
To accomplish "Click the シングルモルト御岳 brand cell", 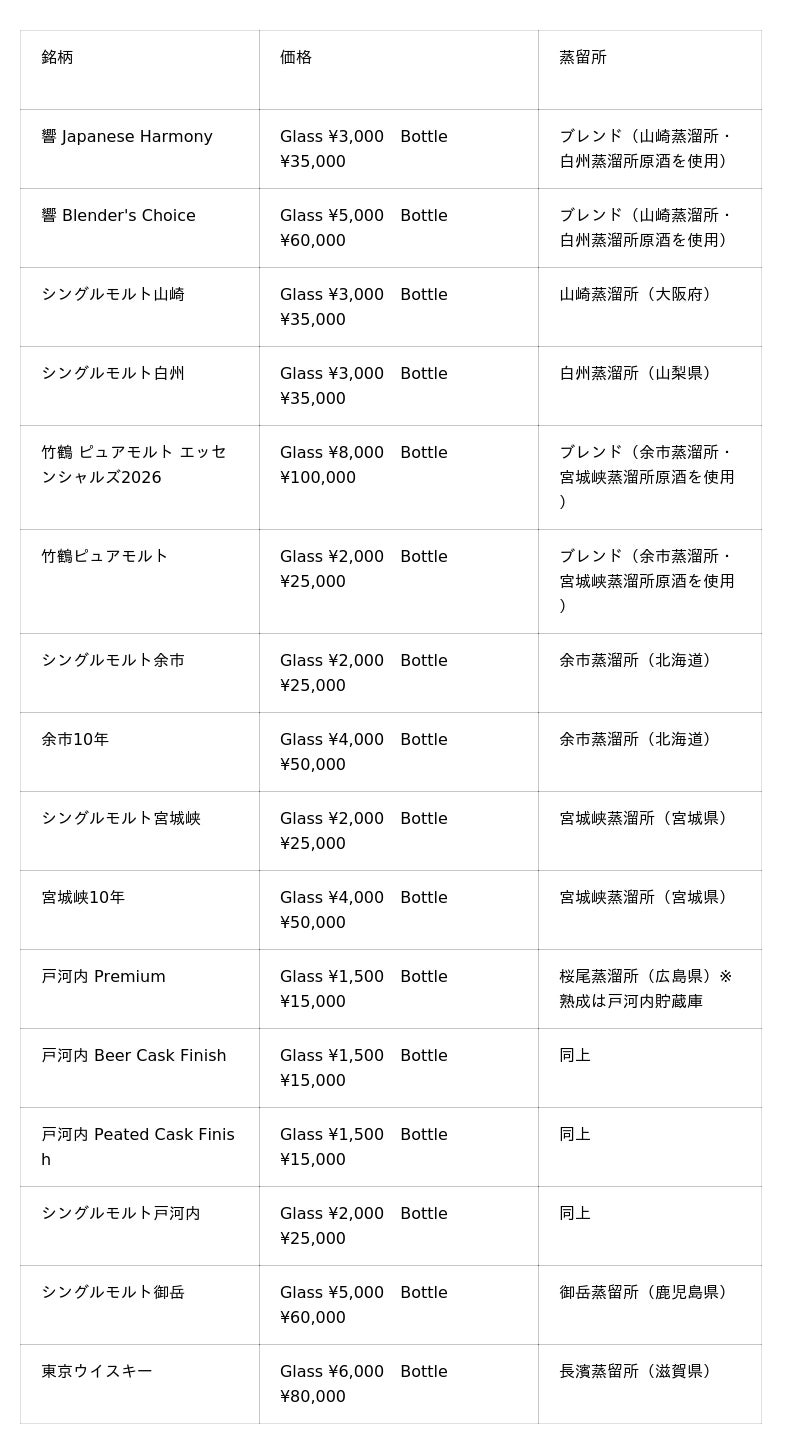I will pos(139,1304).
